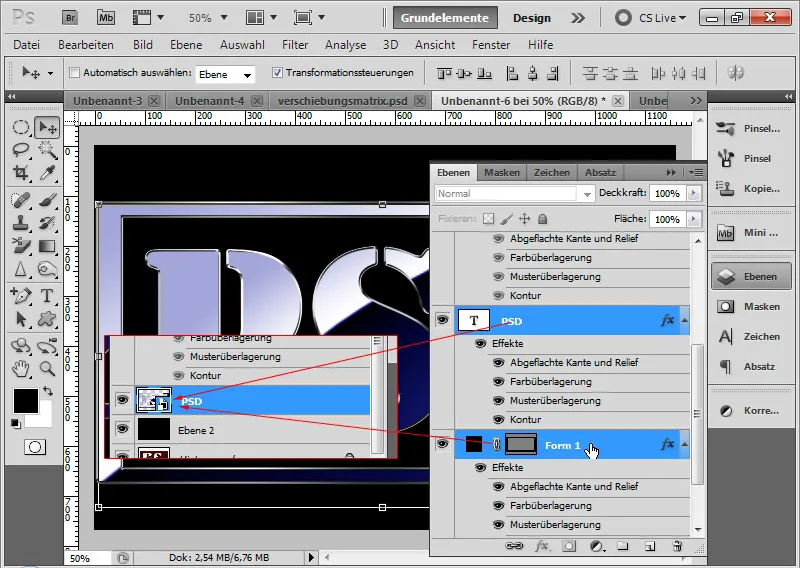Open the Ebene menu
Screen dimensions: 800x568
pyautogui.click(x=186, y=45)
